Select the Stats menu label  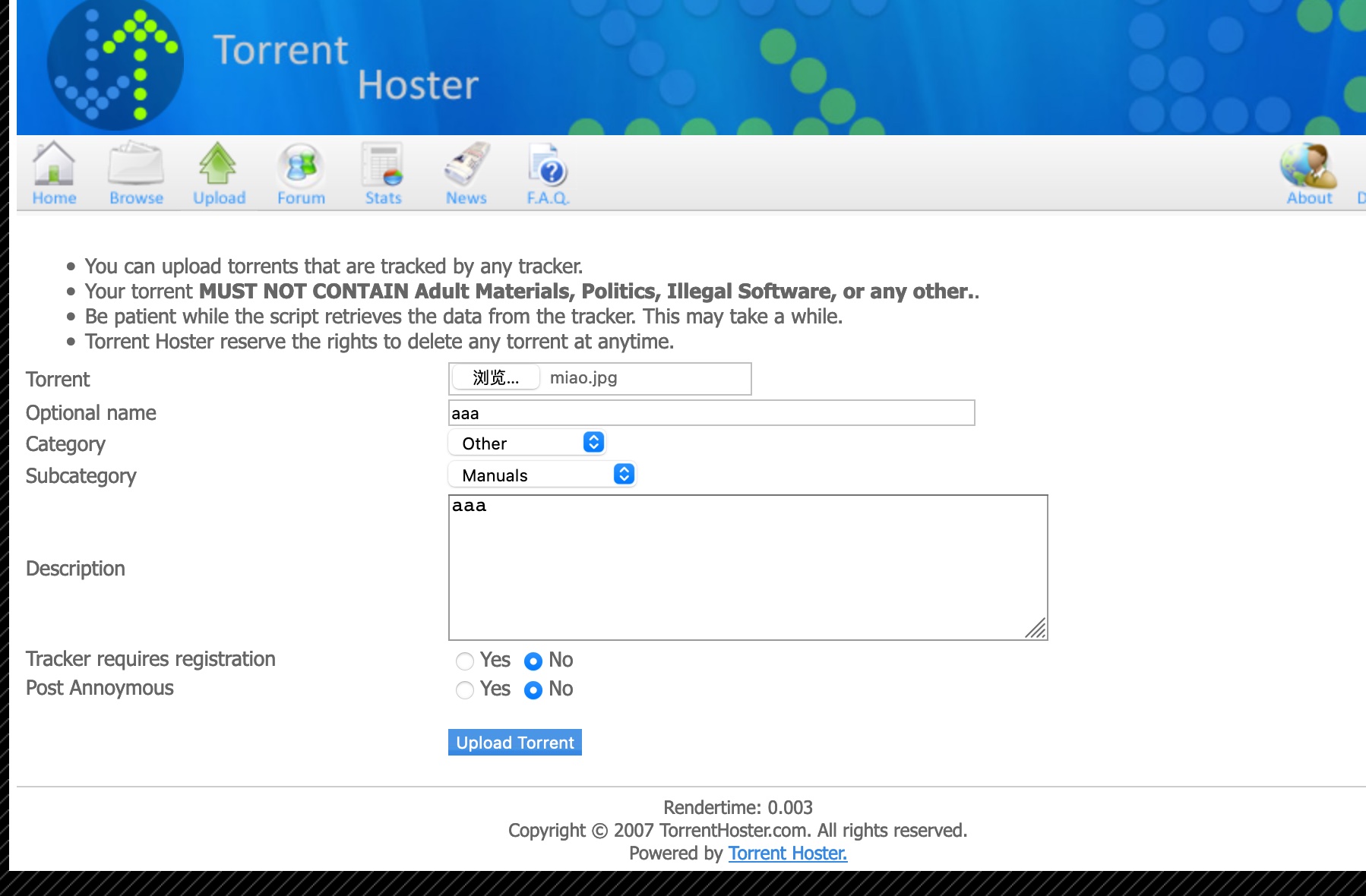(383, 198)
